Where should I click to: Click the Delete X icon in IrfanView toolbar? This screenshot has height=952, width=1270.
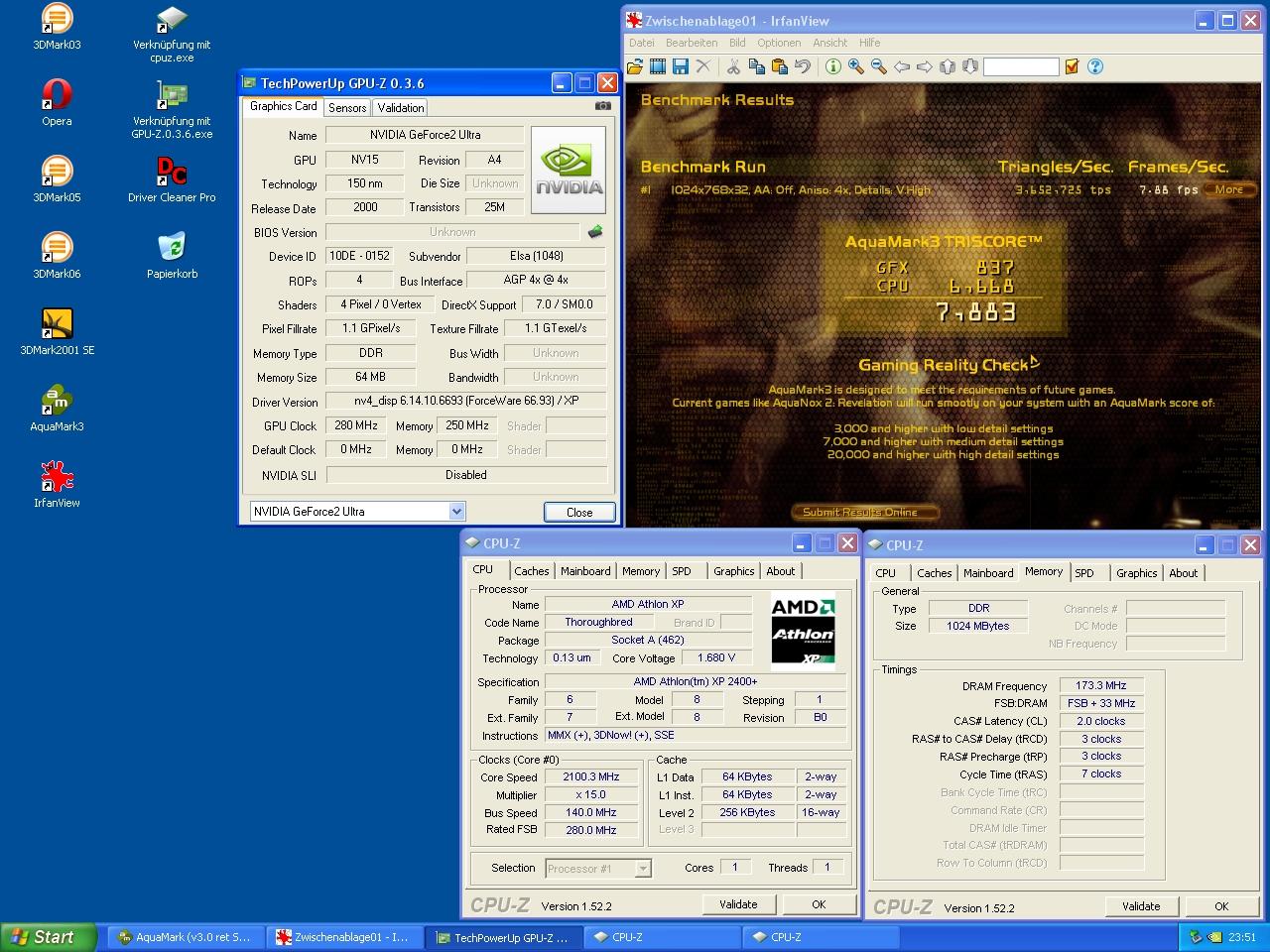pyautogui.click(x=703, y=66)
